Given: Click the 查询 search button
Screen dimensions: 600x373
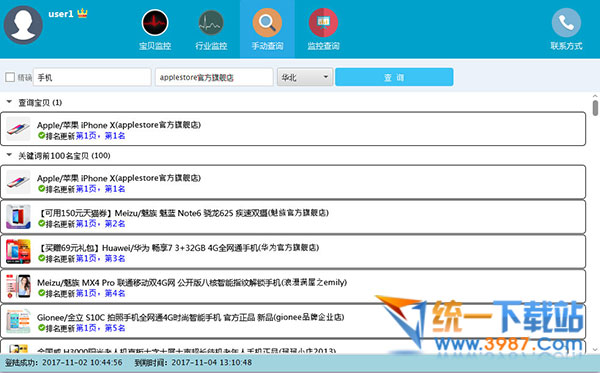Looking at the screenshot, I should 394,77.
